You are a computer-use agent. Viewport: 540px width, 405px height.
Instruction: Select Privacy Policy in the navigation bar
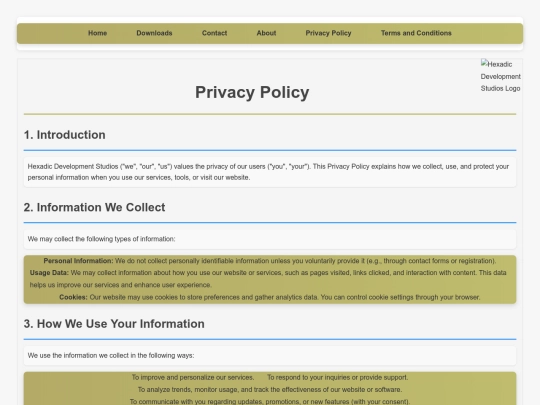click(328, 33)
